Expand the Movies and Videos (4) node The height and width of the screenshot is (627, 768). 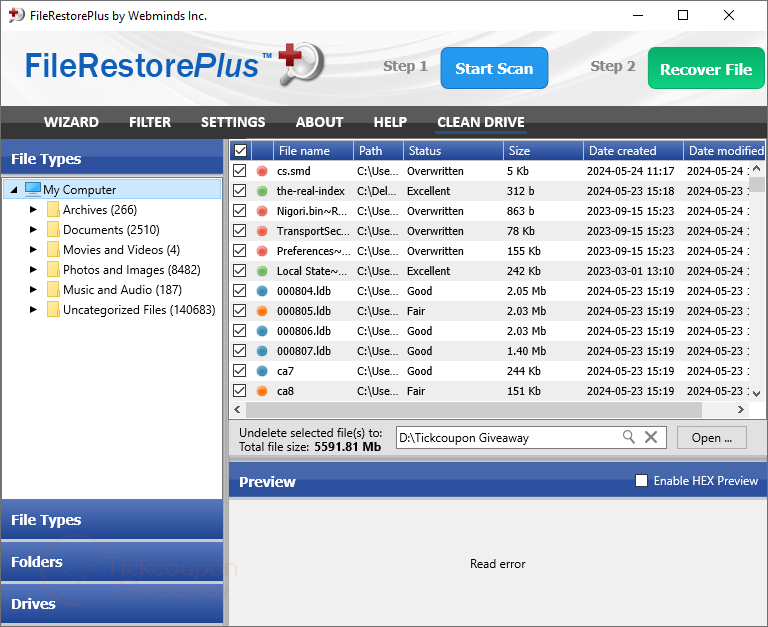[33, 250]
